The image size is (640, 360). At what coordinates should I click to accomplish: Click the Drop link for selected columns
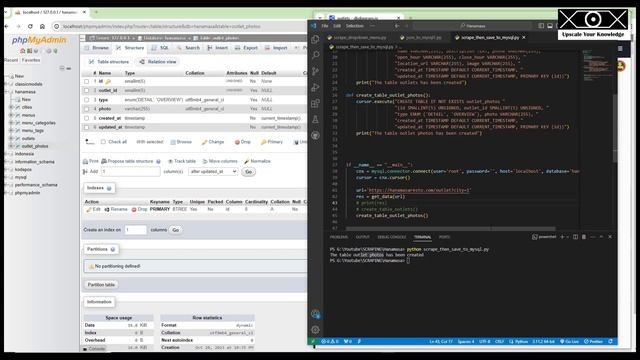243,142
